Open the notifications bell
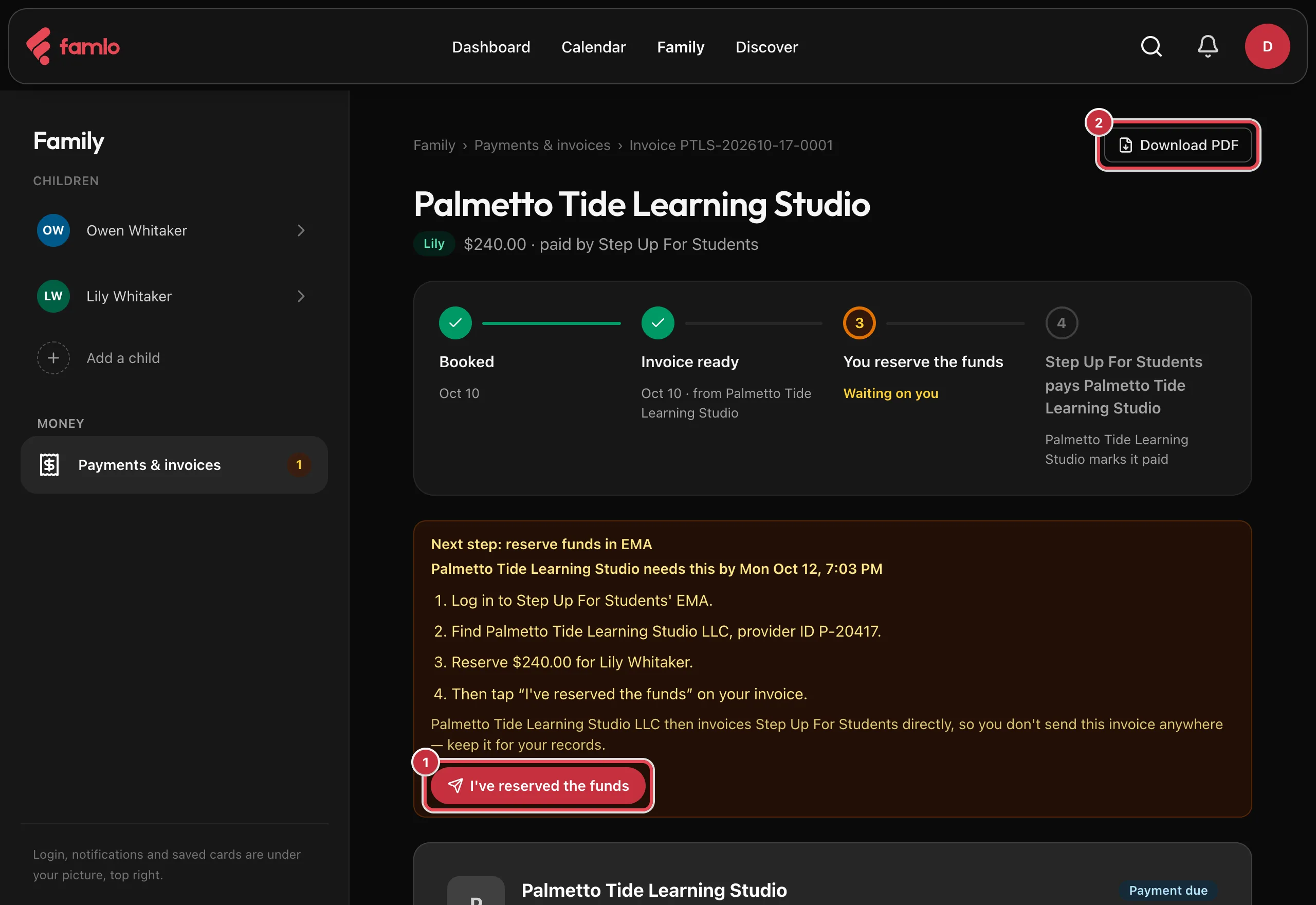The height and width of the screenshot is (905, 1316). [1208, 46]
